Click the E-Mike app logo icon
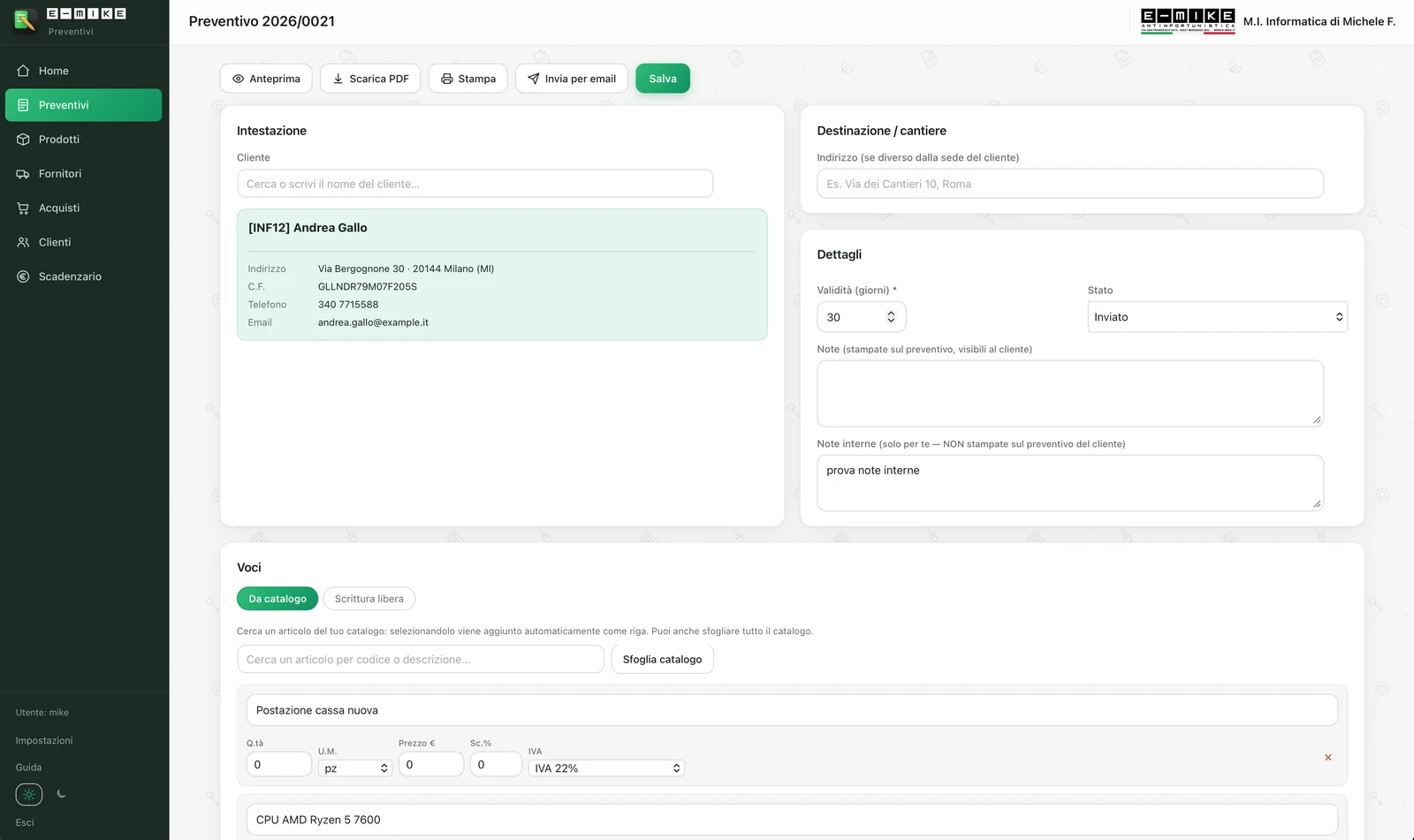The width and height of the screenshot is (1414, 840). [x=26, y=21]
